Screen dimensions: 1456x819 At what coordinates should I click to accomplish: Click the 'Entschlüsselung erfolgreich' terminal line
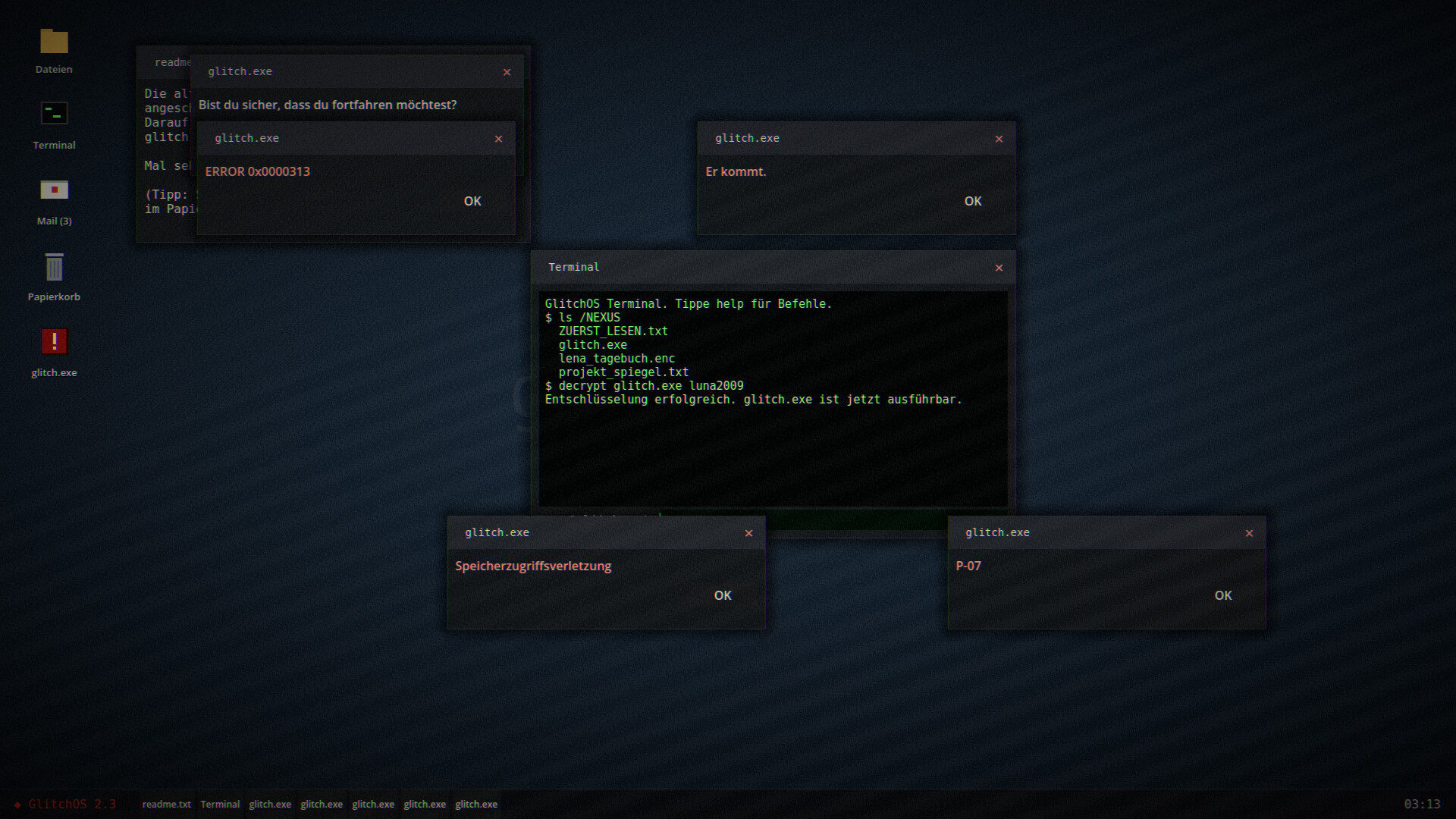click(753, 399)
